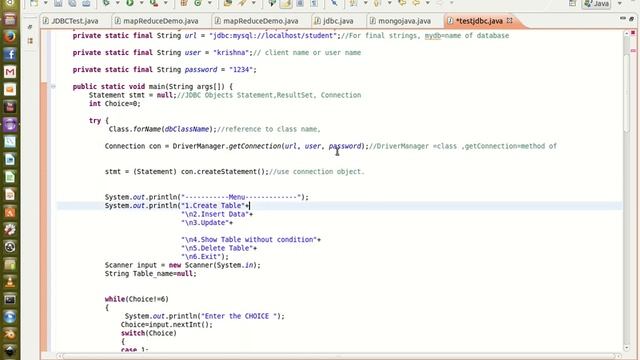Open the dropdown arrow beside External Tools icon
This screenshot has width=640, height=360.
point(166,3)
